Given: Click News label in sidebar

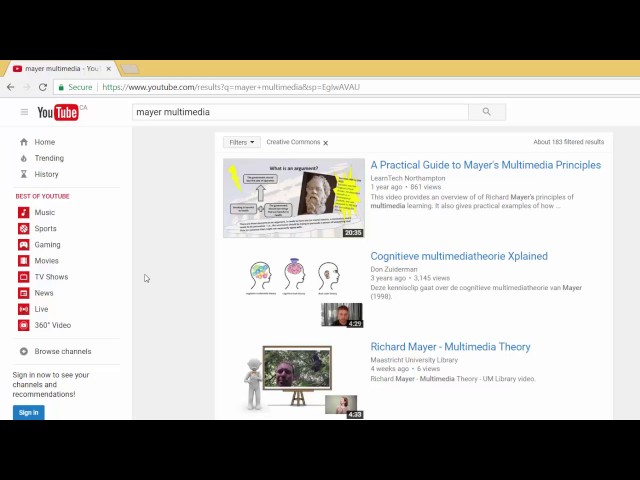Looking at the screenshot, I should (x=44, y=293).
